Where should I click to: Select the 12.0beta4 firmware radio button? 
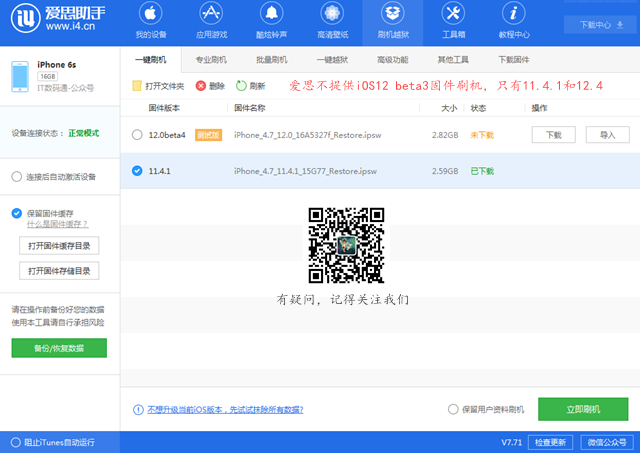click(x=137, y=135)
